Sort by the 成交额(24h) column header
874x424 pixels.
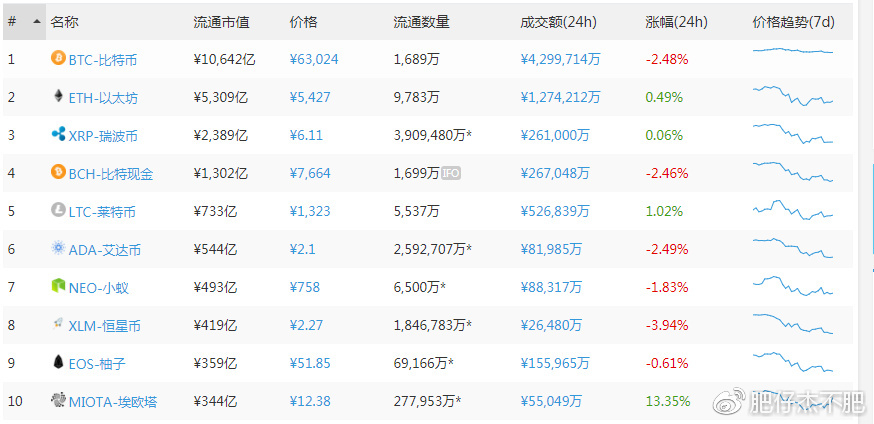[x=558, y=22]
